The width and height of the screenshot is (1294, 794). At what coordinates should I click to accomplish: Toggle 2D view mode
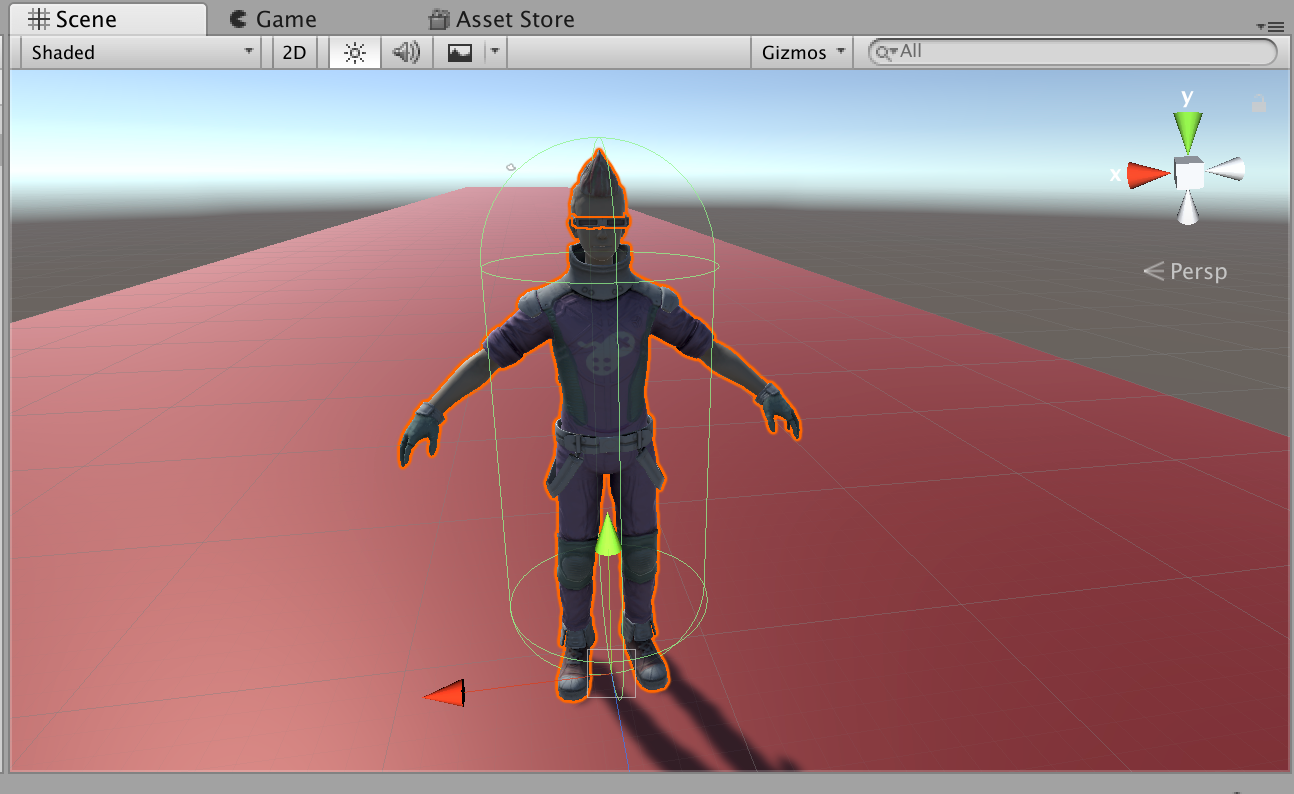[294, 53]
